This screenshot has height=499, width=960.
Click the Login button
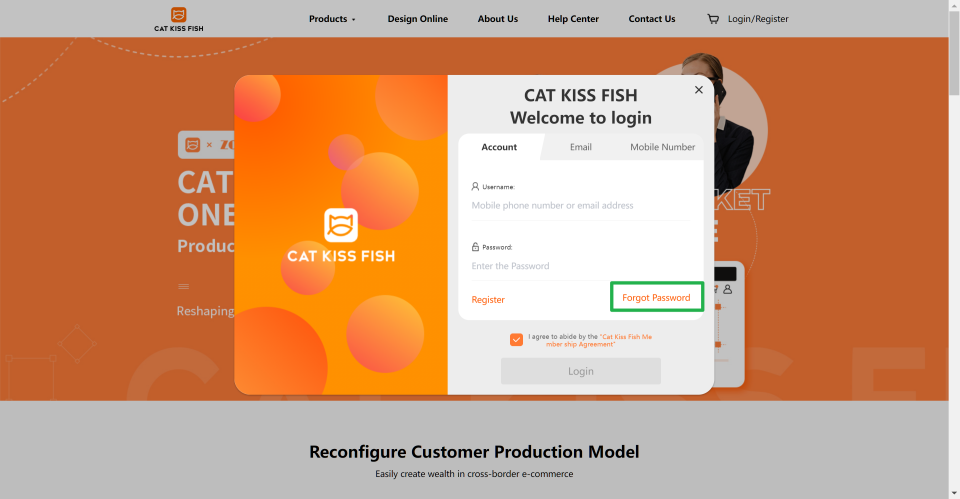point(580,371)
